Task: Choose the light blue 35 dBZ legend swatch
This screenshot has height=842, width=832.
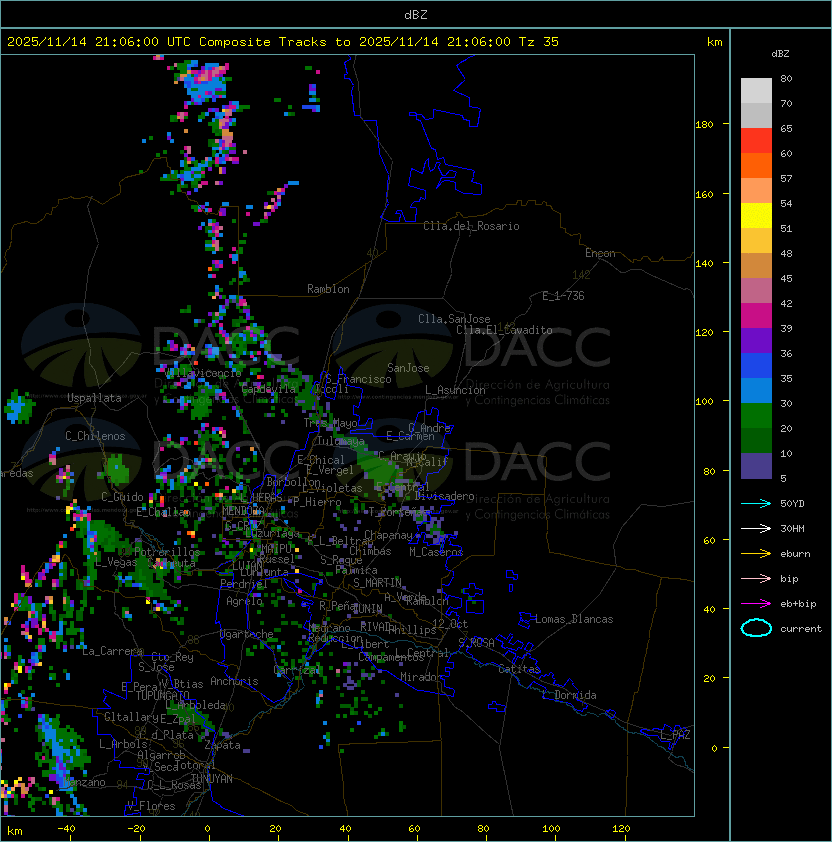Action: click(756, 390)
